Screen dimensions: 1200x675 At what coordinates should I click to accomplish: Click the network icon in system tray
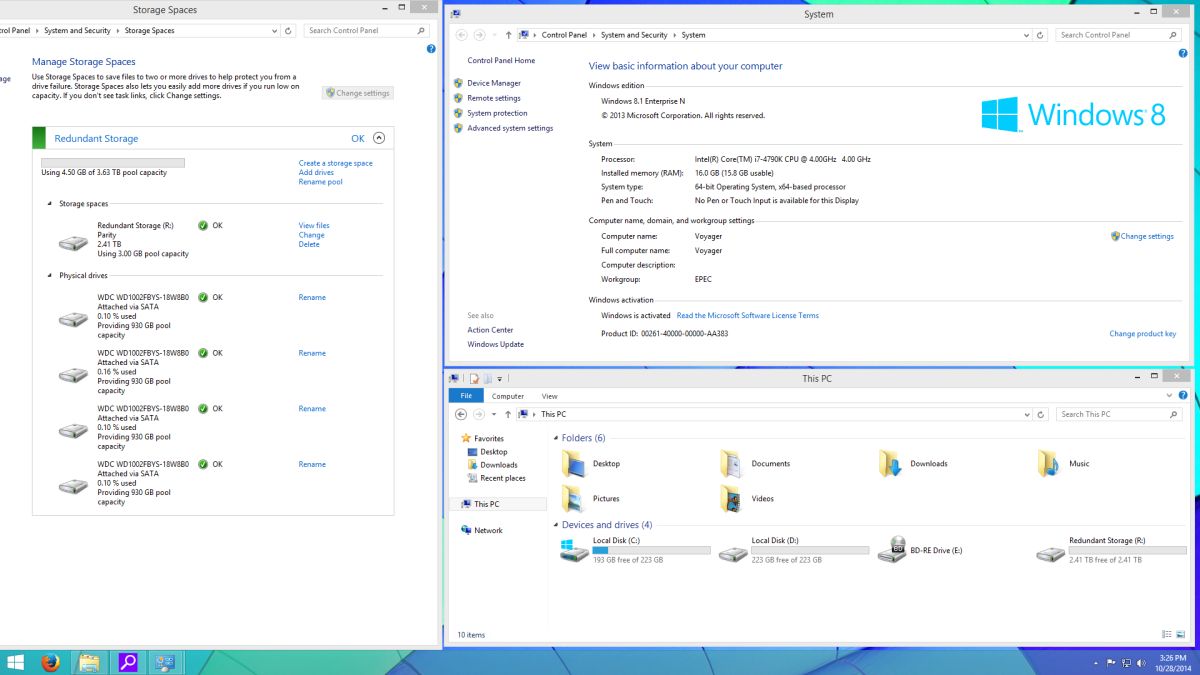coord(1127,662)
